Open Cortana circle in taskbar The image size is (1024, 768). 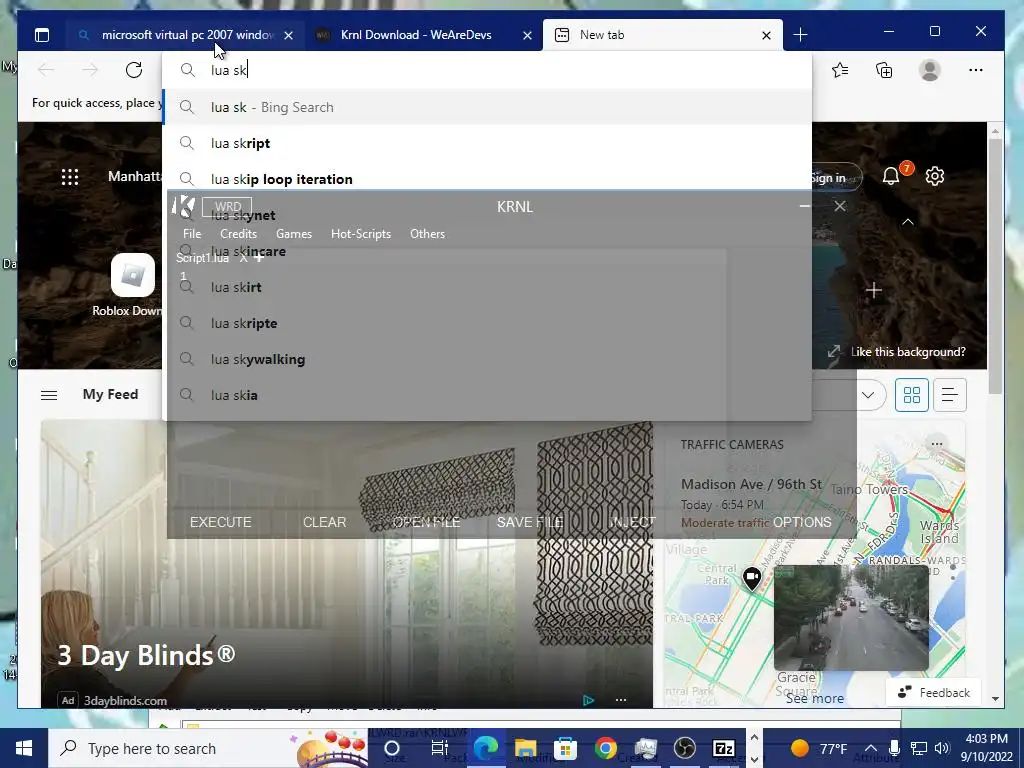point(392,748)
